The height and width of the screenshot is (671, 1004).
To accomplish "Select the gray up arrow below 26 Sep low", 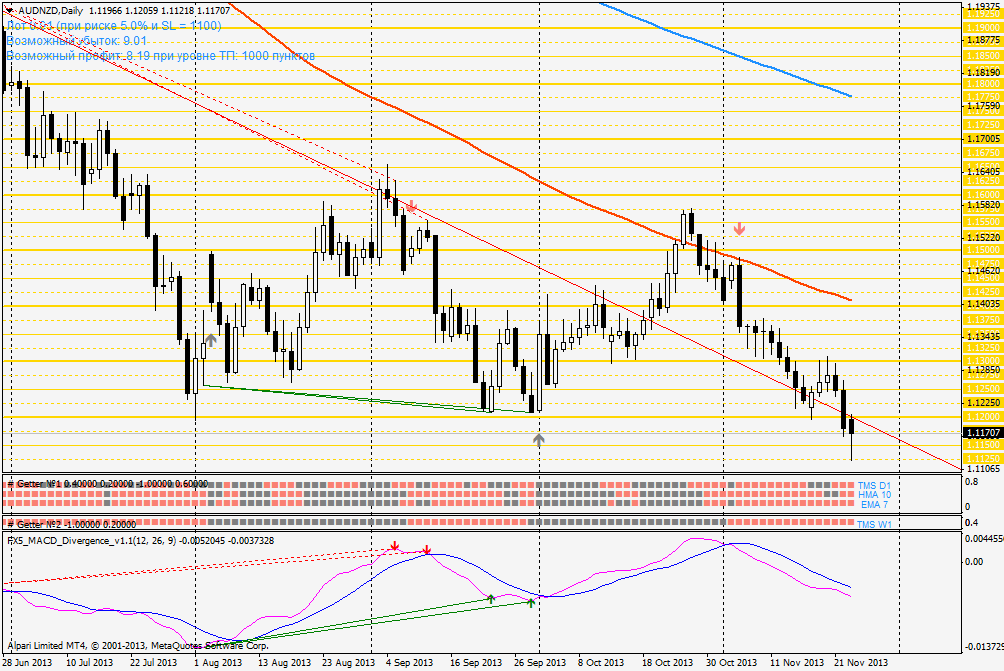I will point(538,440).
